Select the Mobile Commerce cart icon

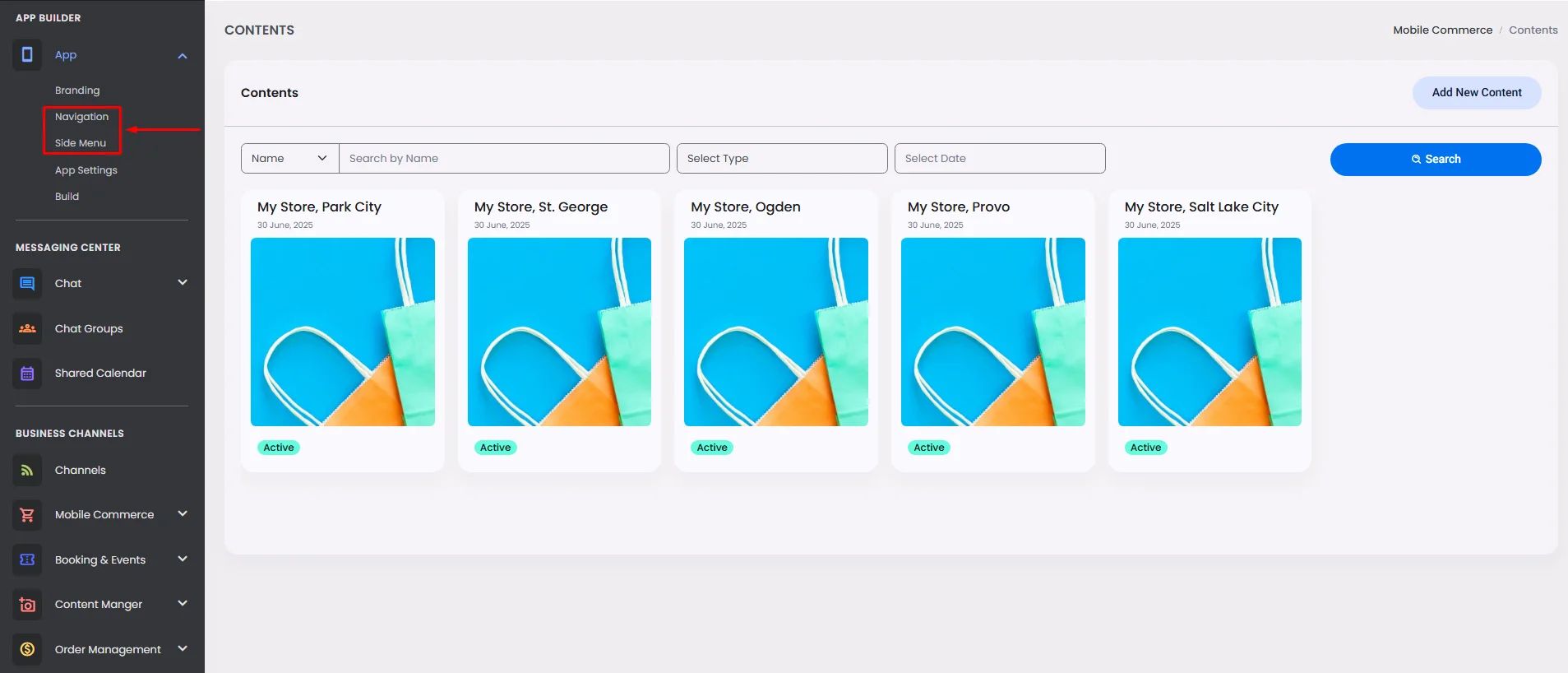(x=27, y=515)
